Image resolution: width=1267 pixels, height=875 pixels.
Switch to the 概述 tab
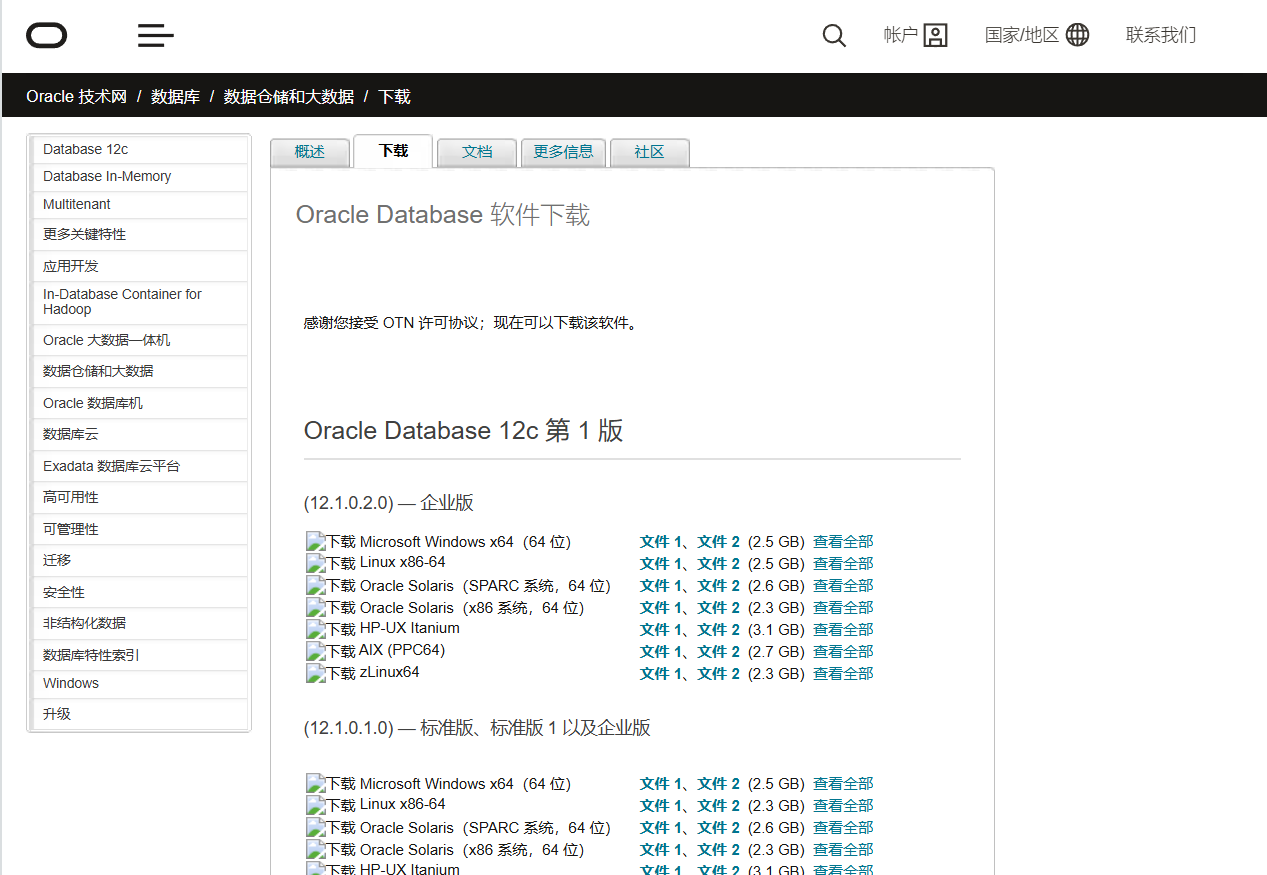pos(310,152)
